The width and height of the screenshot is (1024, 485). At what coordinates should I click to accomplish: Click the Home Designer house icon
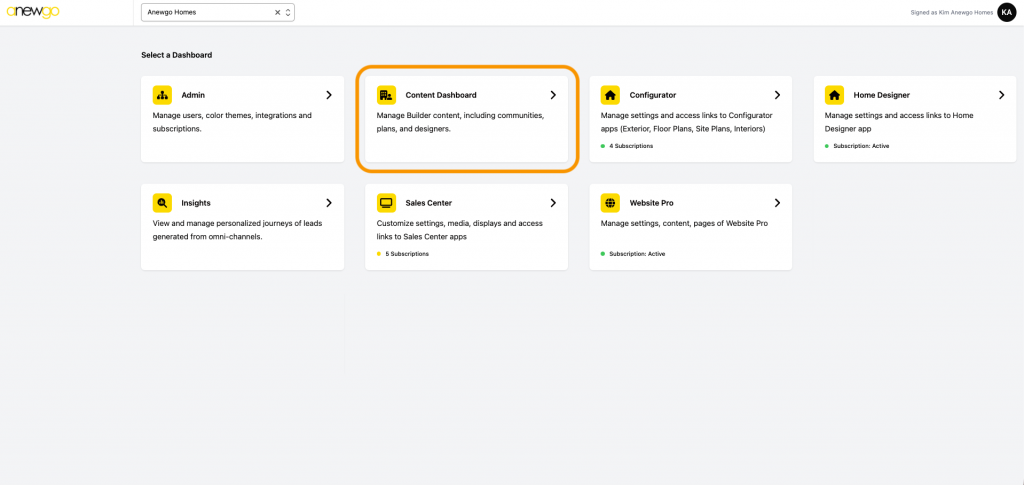click(x=834, y=95)
